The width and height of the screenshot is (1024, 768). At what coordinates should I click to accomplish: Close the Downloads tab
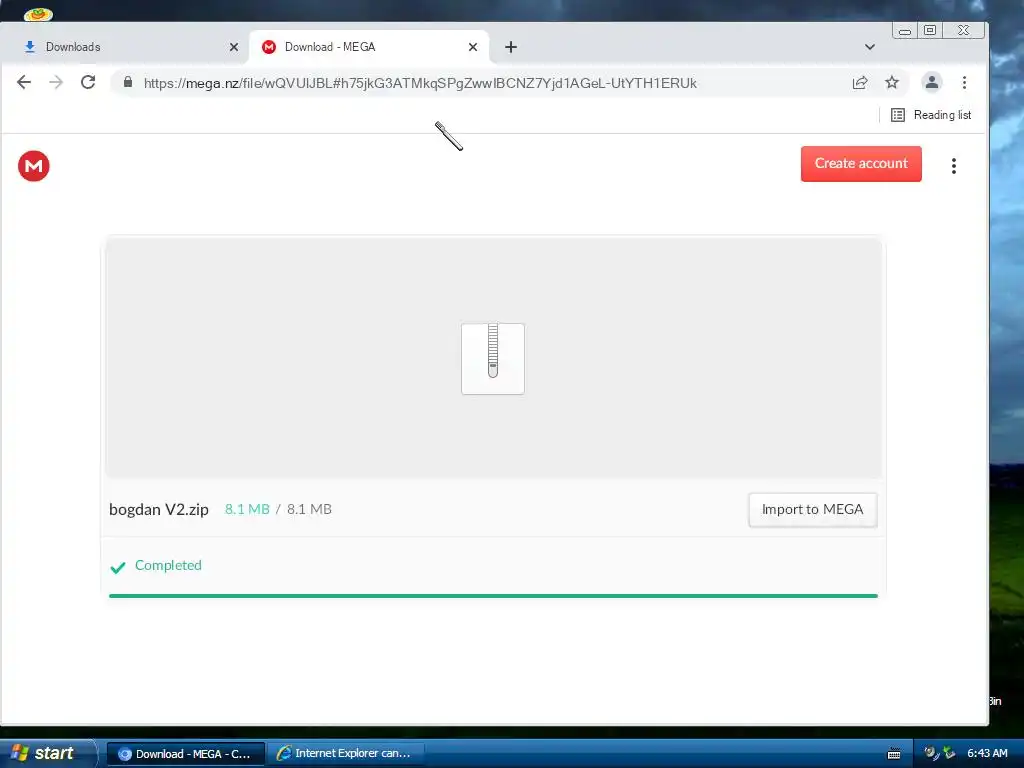tap(234, 47)
